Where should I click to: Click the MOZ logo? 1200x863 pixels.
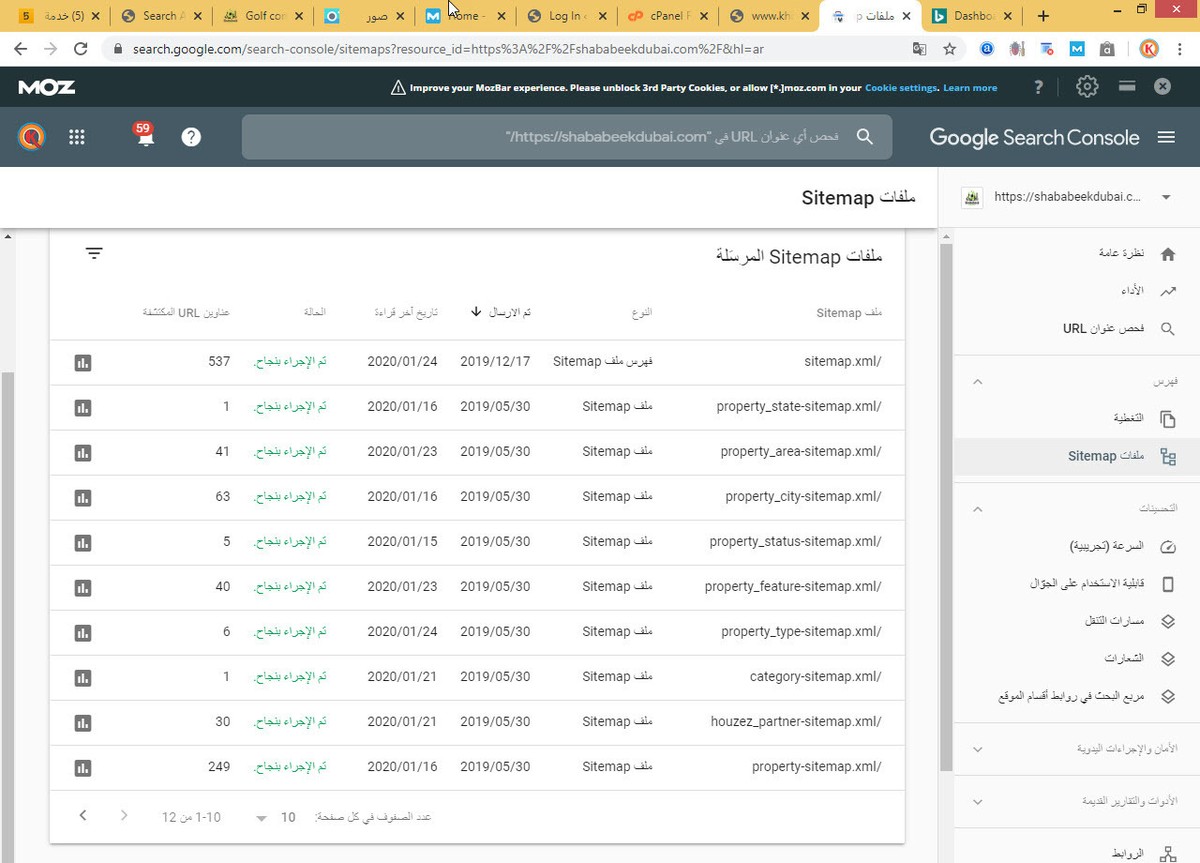46,87
